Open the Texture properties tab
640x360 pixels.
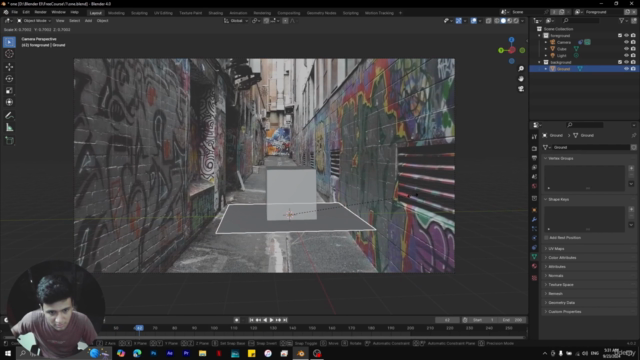pos(534,278)
